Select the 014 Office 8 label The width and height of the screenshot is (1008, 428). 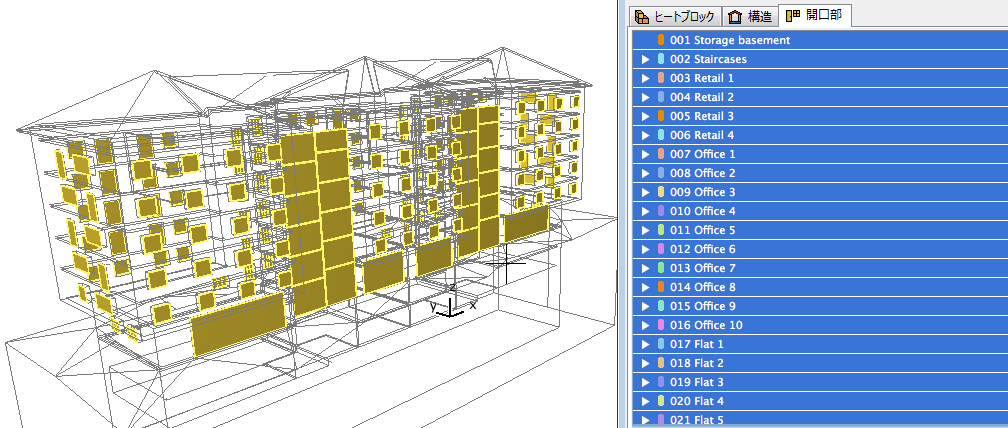(703, 287)
